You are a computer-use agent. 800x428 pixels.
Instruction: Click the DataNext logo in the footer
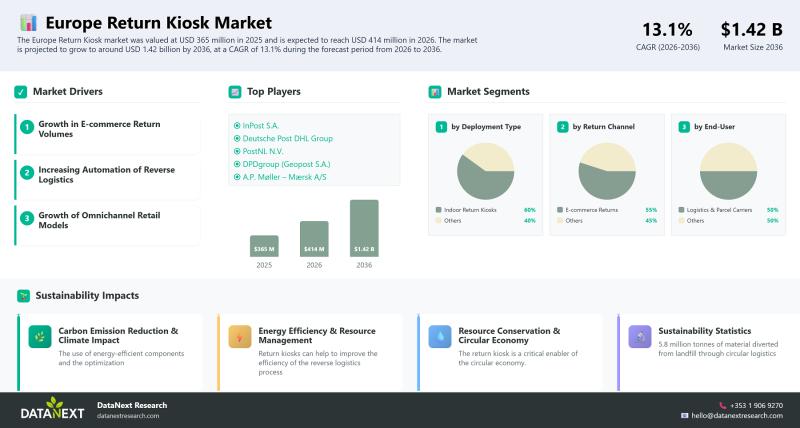point(52,409)
